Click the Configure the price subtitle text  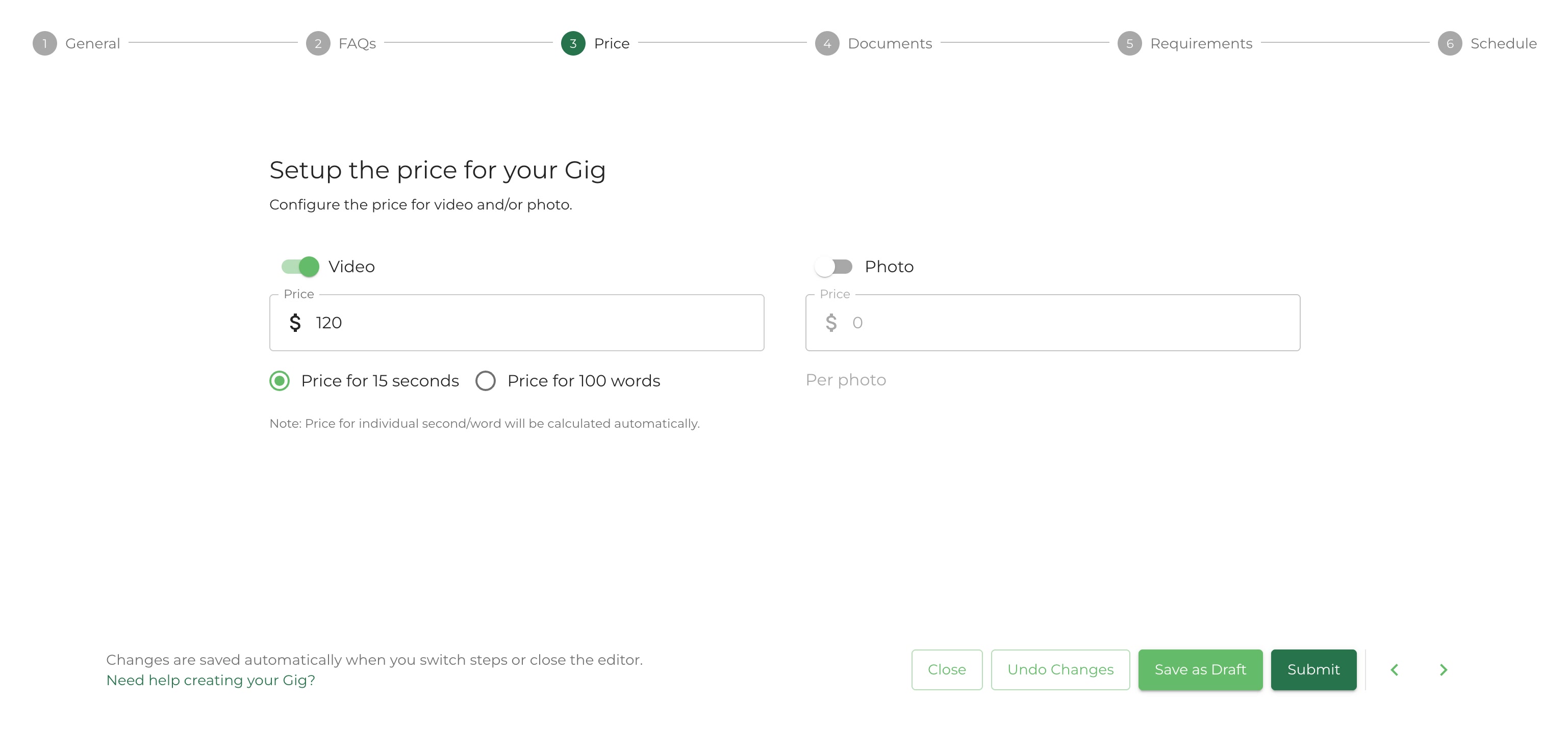(x=421, y=205)
